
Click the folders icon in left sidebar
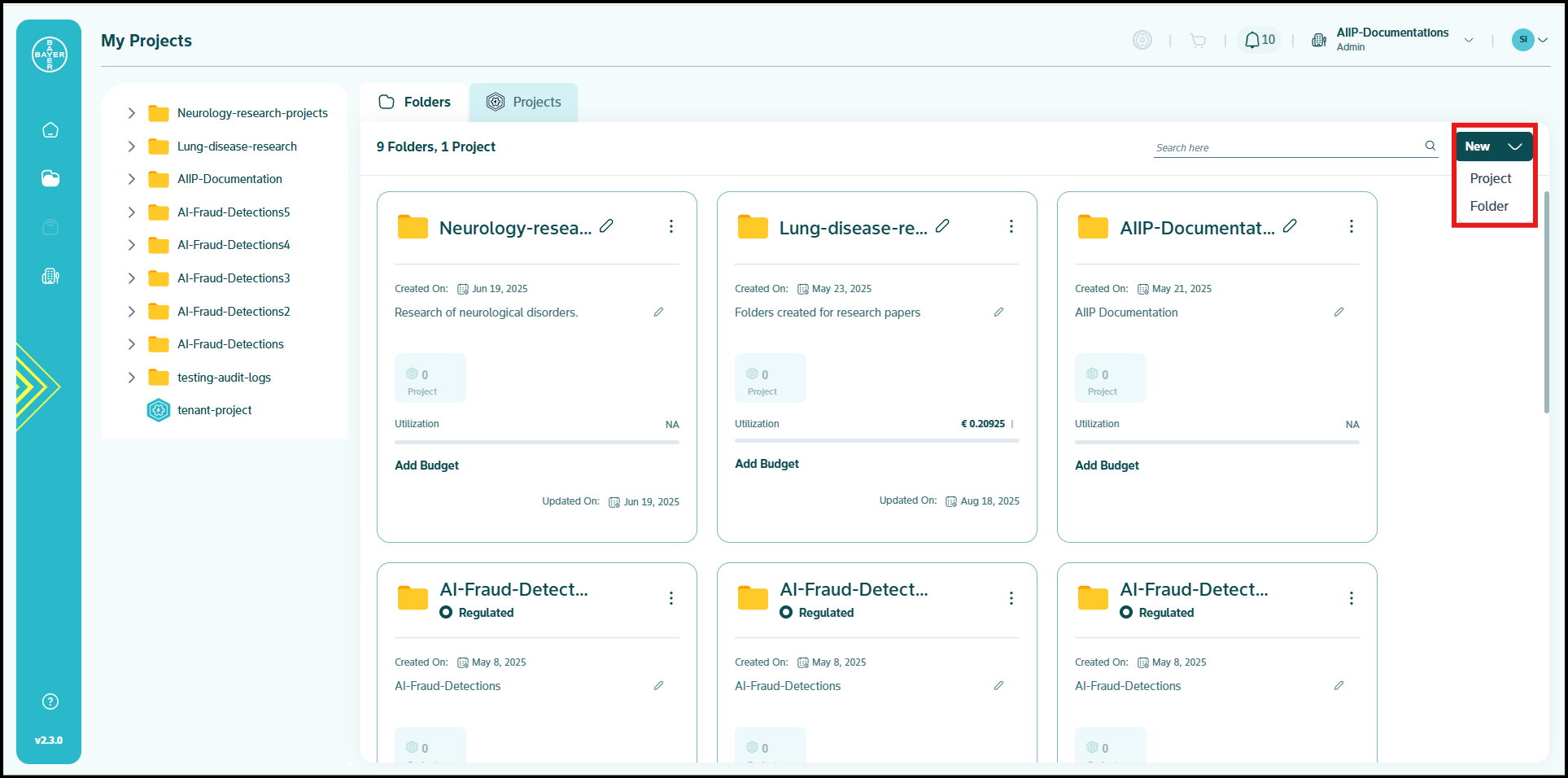click(50, 178)
